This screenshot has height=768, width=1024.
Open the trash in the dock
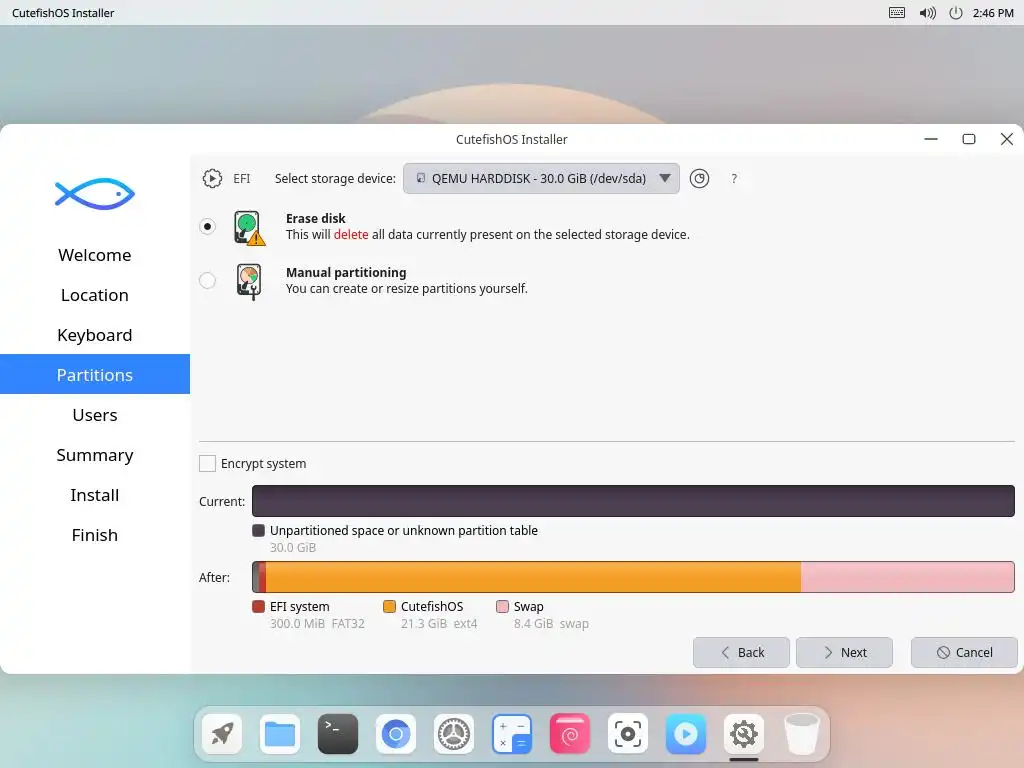801,733
